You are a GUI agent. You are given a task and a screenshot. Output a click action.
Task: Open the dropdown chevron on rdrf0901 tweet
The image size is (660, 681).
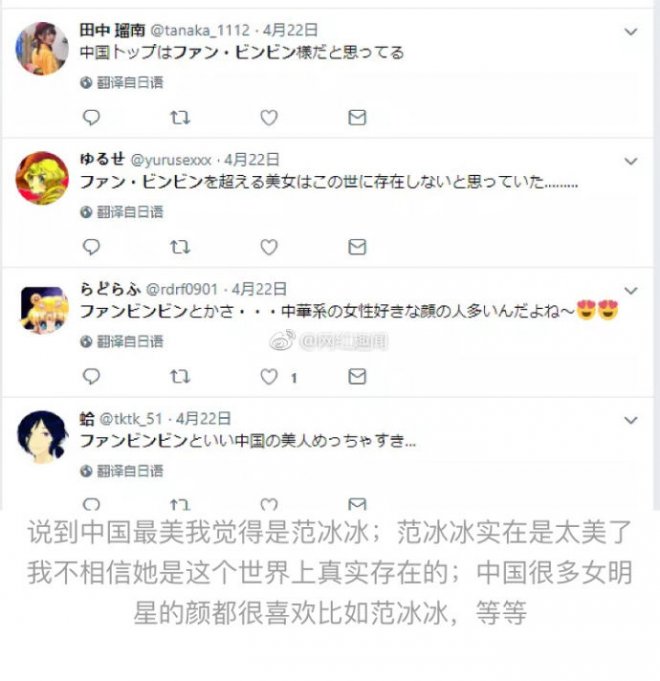click(x=630, y=291)
